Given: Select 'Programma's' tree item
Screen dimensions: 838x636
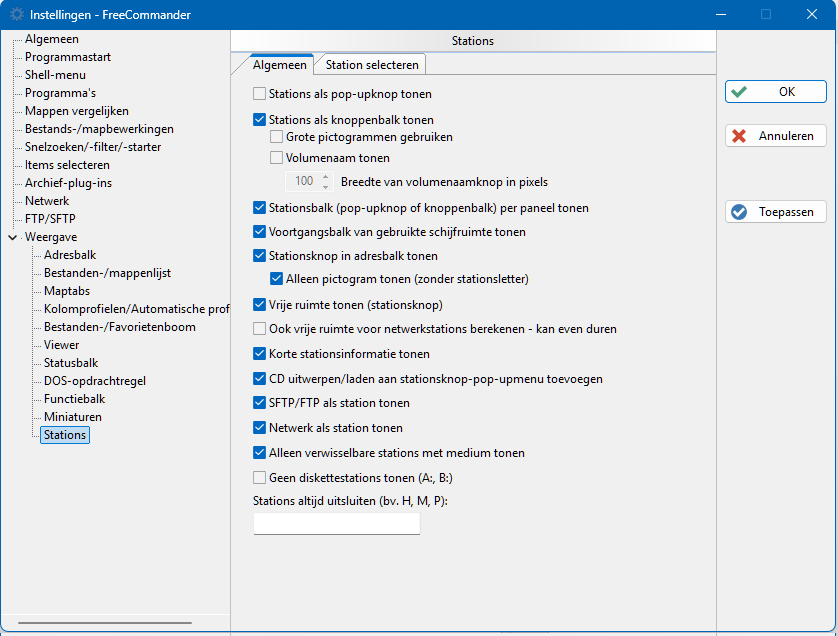Looking at the screenshot, I should 60,93.
